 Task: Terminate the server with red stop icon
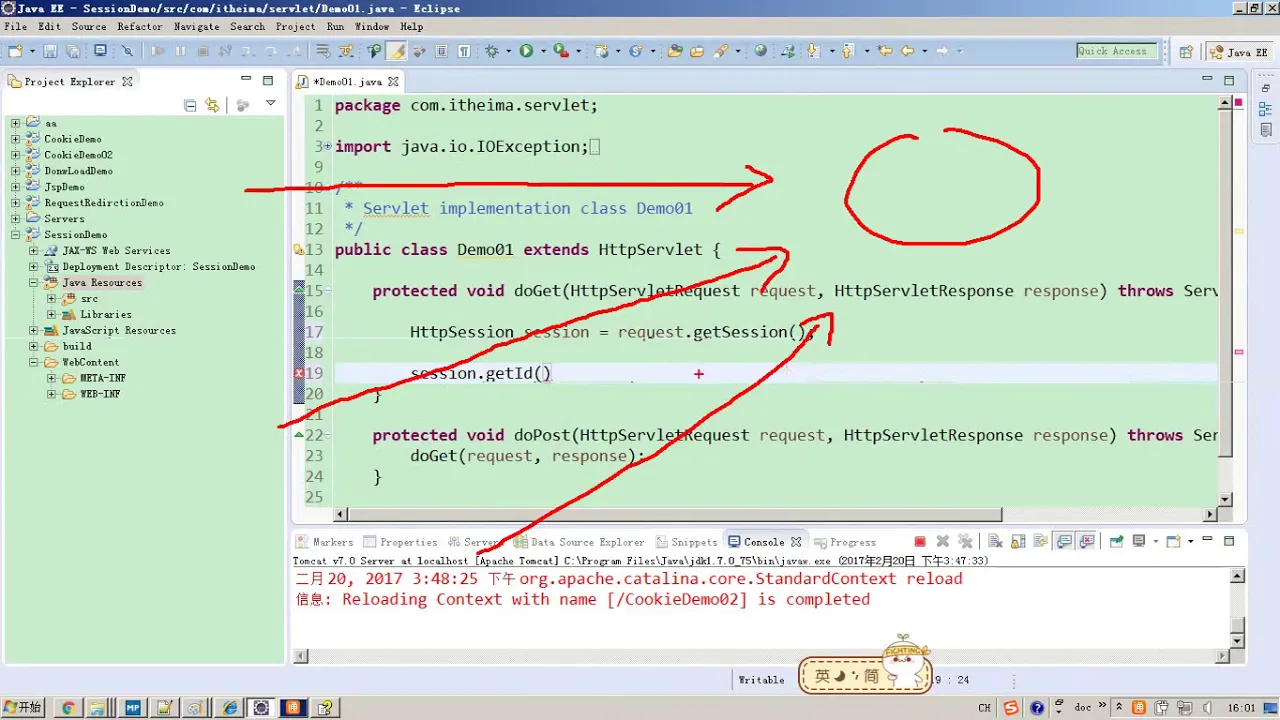click(x=920, y=542)
